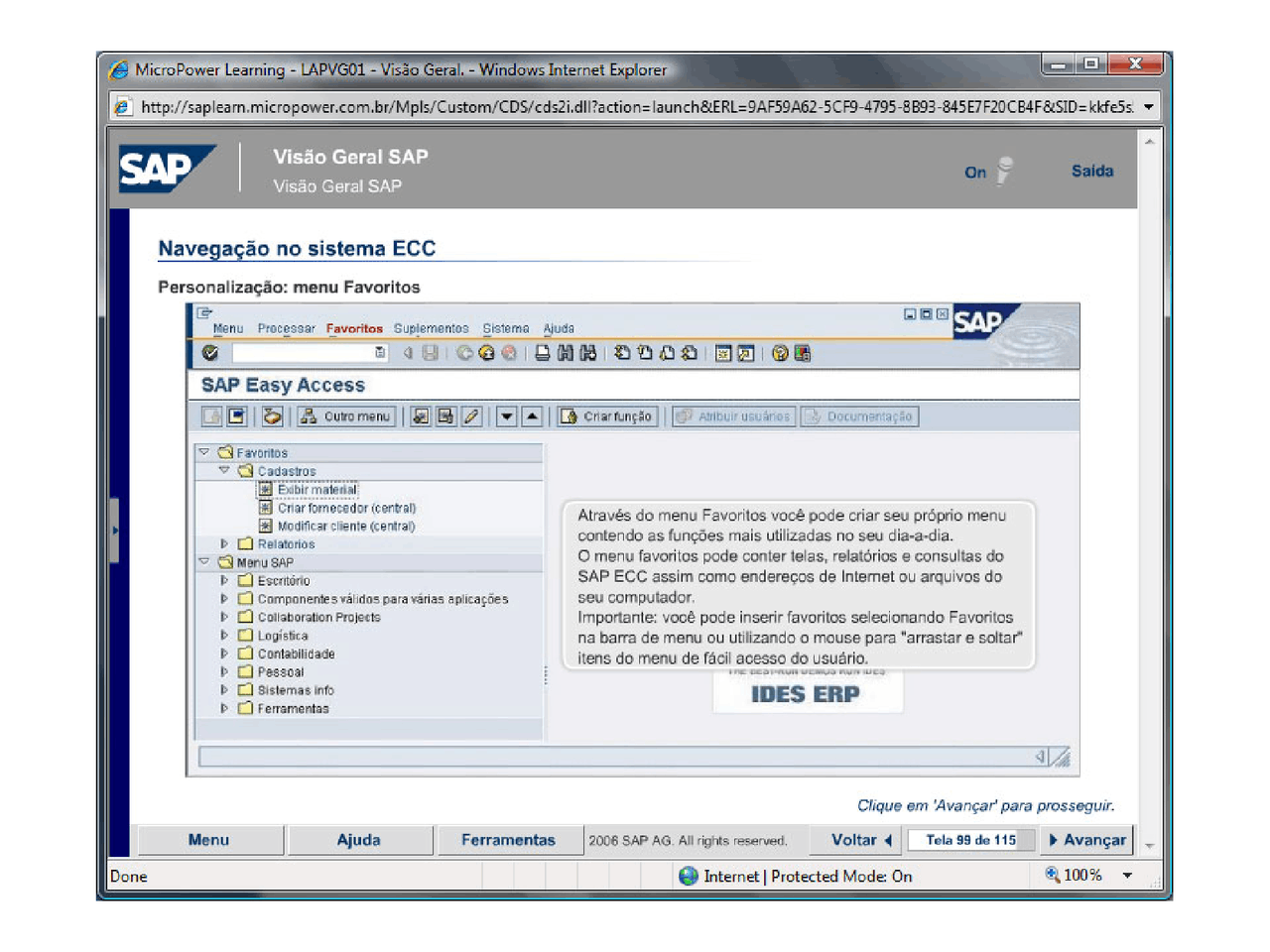Collapse the Favoritos folder

coord(206,452)
